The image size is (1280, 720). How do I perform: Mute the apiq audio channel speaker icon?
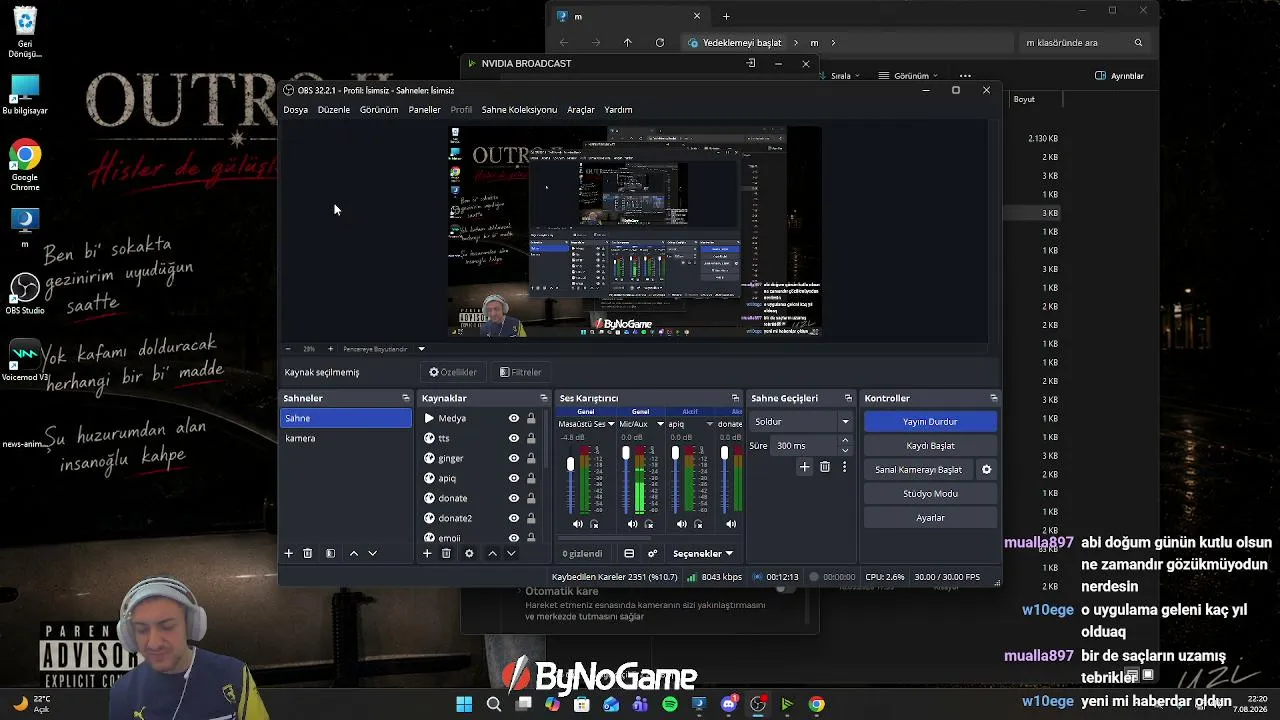tap(682, 524)
